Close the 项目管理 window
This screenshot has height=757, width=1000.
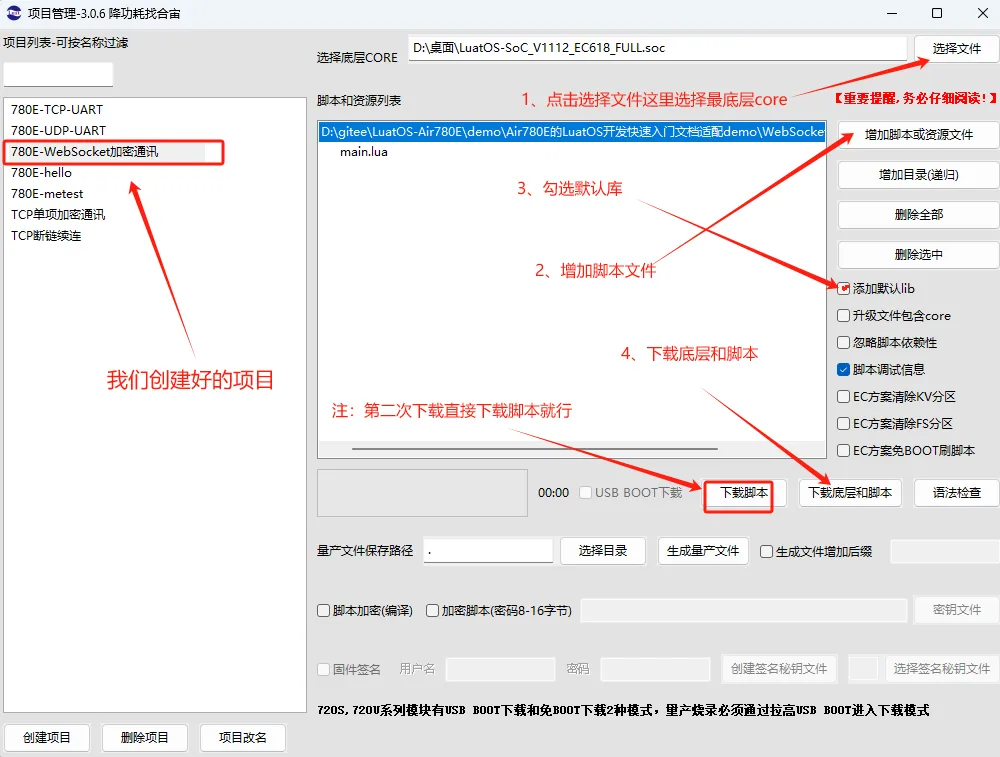(982, 13)
